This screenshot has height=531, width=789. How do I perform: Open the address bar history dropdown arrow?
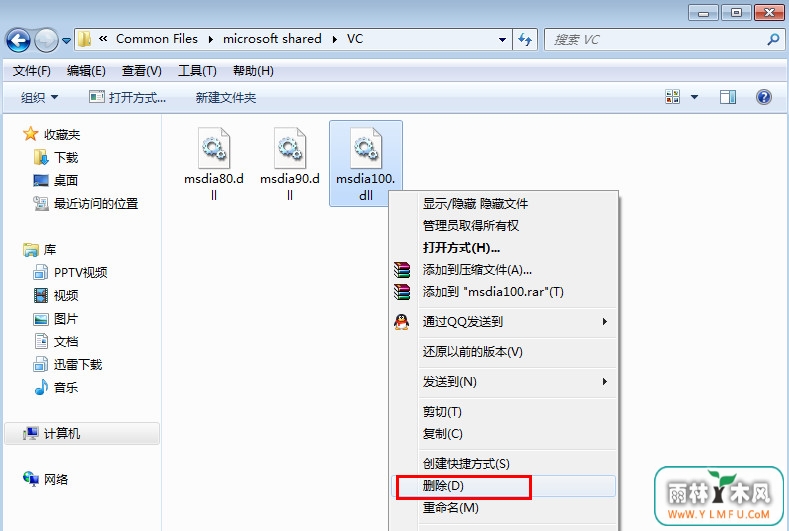click(502, 40)
